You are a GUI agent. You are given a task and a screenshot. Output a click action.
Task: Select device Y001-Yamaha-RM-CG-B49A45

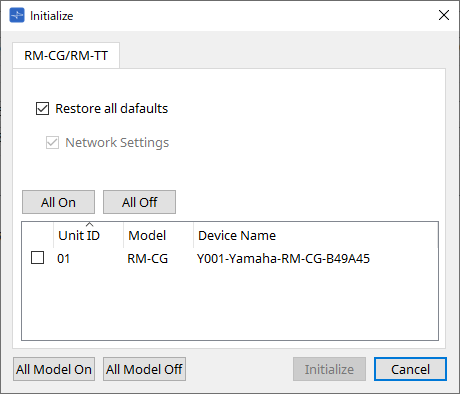click(283, 259)
